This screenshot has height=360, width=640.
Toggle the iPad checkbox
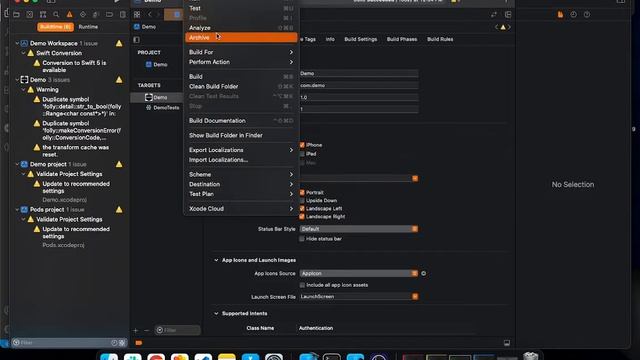coord(302,154)
